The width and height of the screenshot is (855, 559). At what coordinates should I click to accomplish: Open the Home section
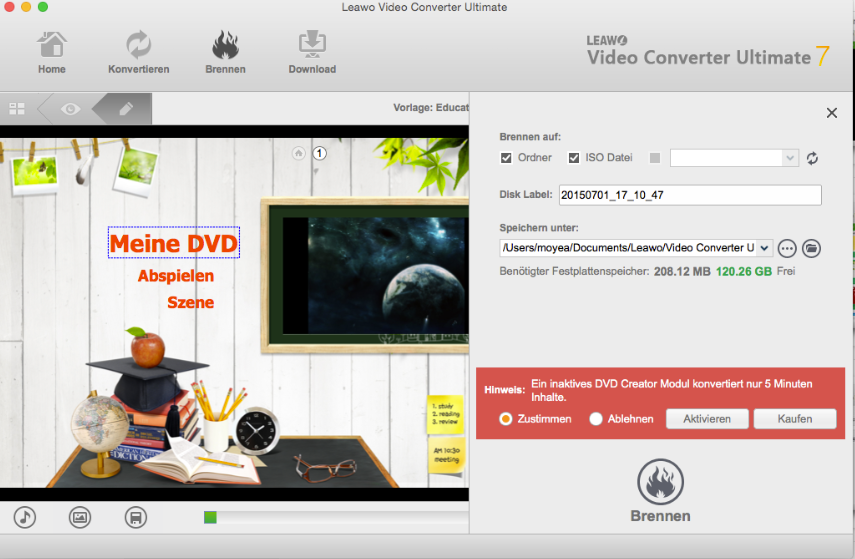[x=52, y=53]
